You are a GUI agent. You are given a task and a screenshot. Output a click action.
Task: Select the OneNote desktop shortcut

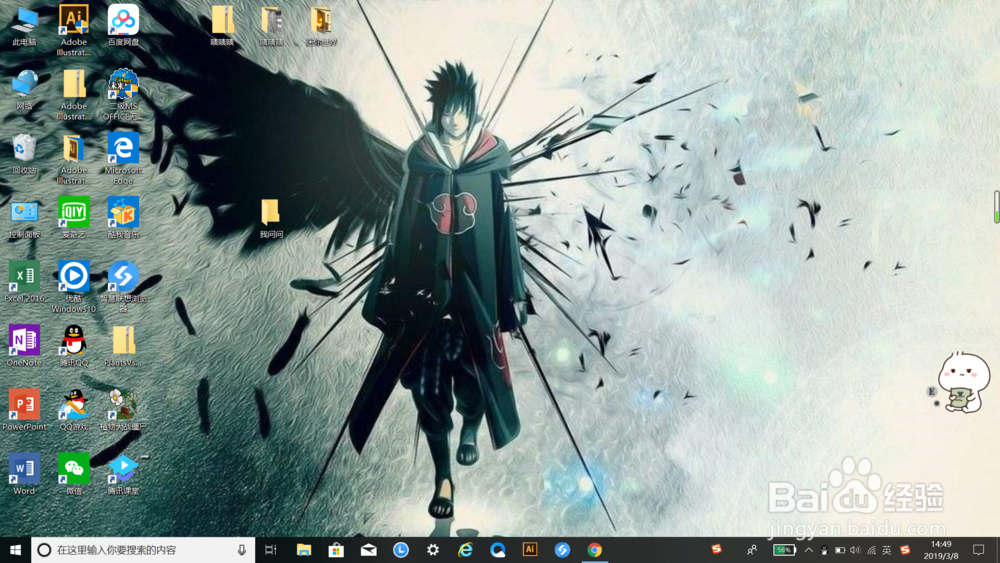24,346
